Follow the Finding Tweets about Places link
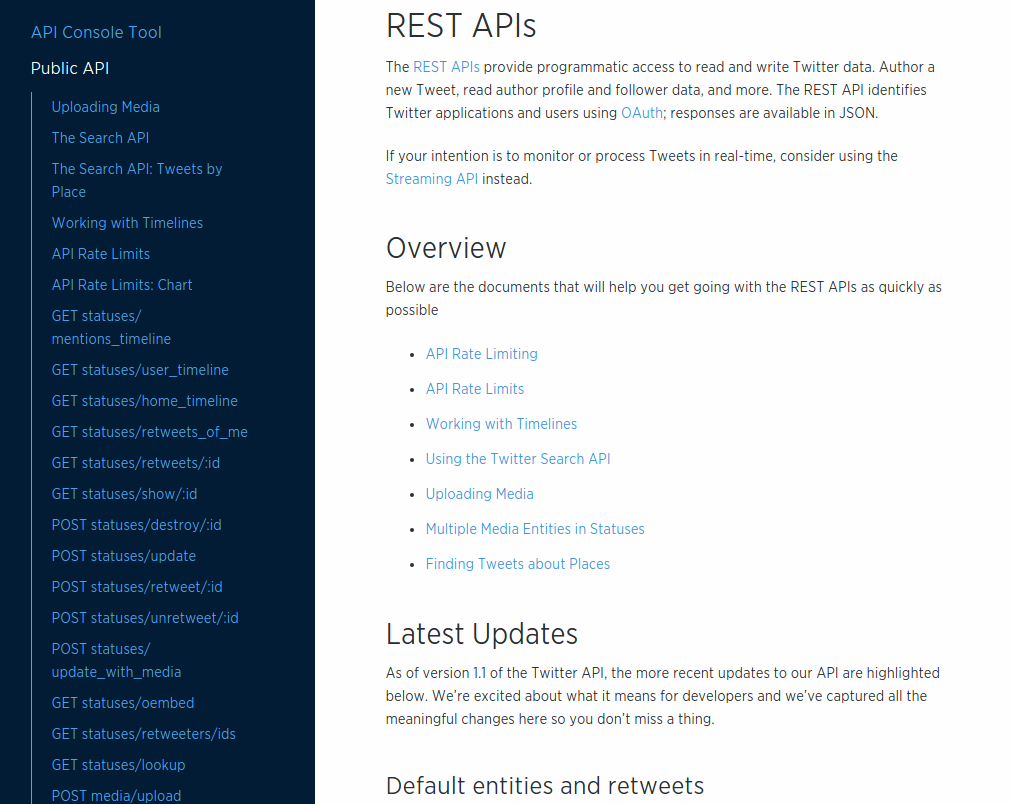1010x804 pixels. (518, 564)
